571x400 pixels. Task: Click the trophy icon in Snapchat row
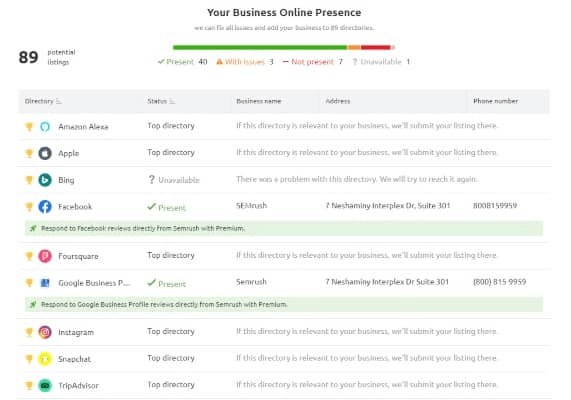pyautogui.click(x=29, y=359)
